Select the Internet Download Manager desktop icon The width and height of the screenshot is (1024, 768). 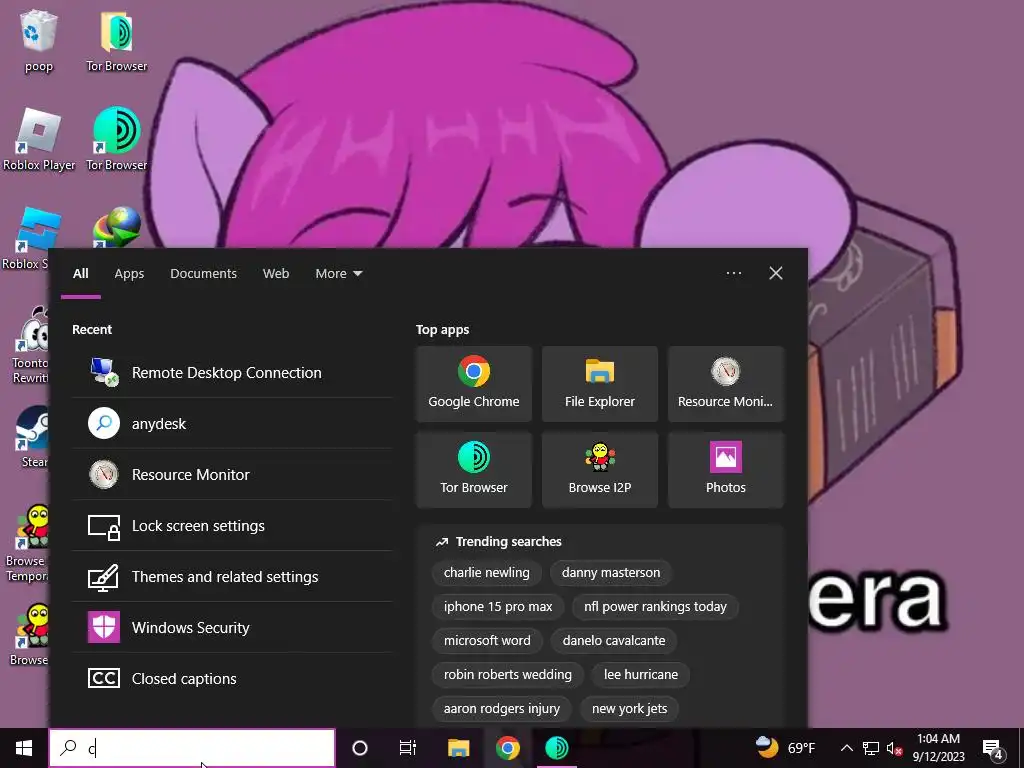116,227
